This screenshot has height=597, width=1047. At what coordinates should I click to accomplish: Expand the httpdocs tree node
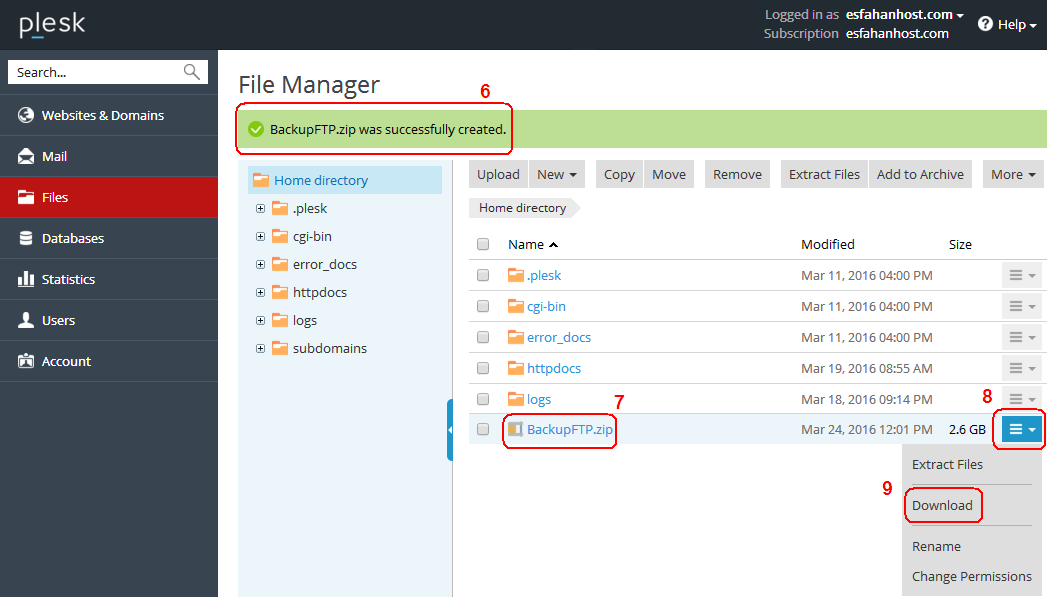(x=260, y=292)
